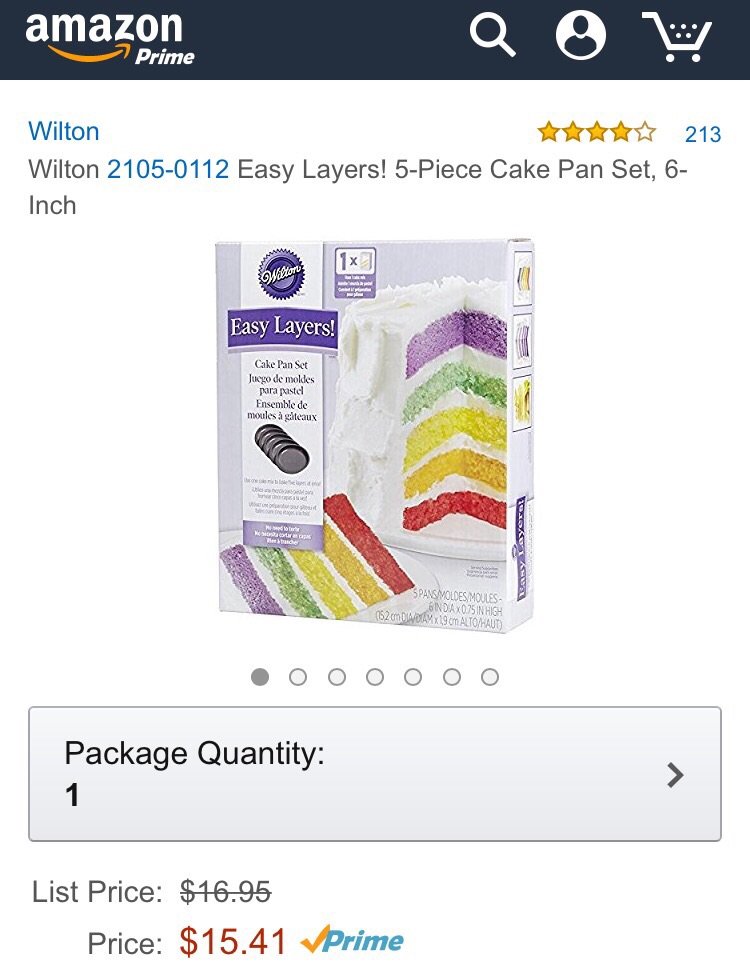Click the star rating icons
The width and height of the screenshot is (750, 971).
tap(596, 132)
